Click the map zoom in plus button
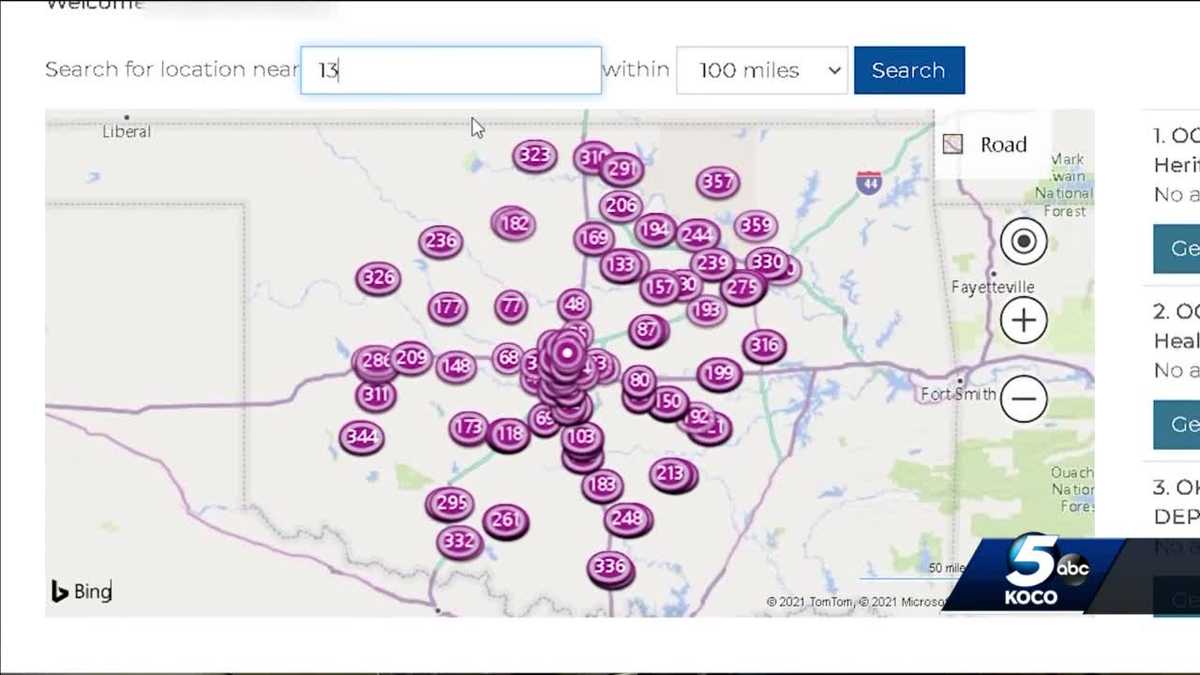The image size is (1200, 675). (1023, 321)
